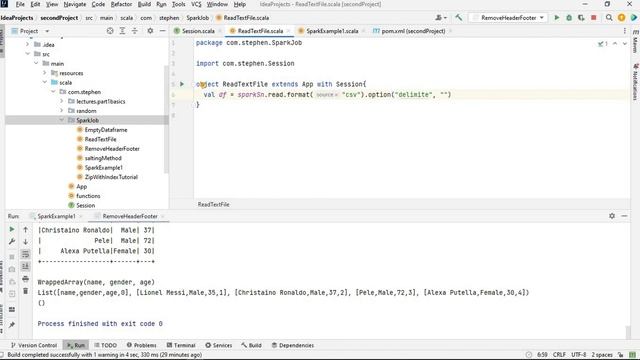Switch to Session.scala tab
Image resolution: width=640 pixels, height=360 pixels.
click(x=198, y=31)
